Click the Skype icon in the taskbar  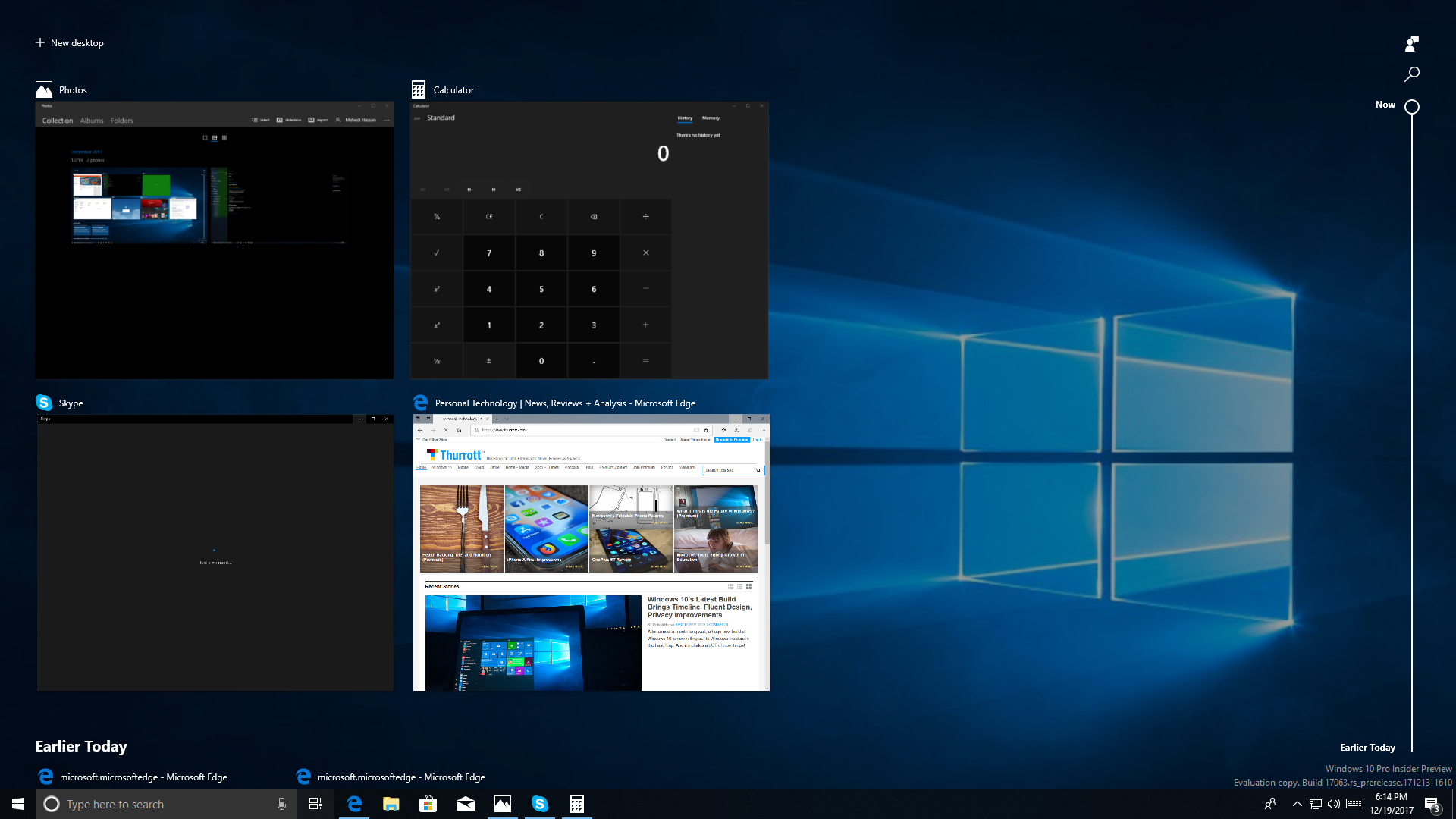(x=539, y=804)
